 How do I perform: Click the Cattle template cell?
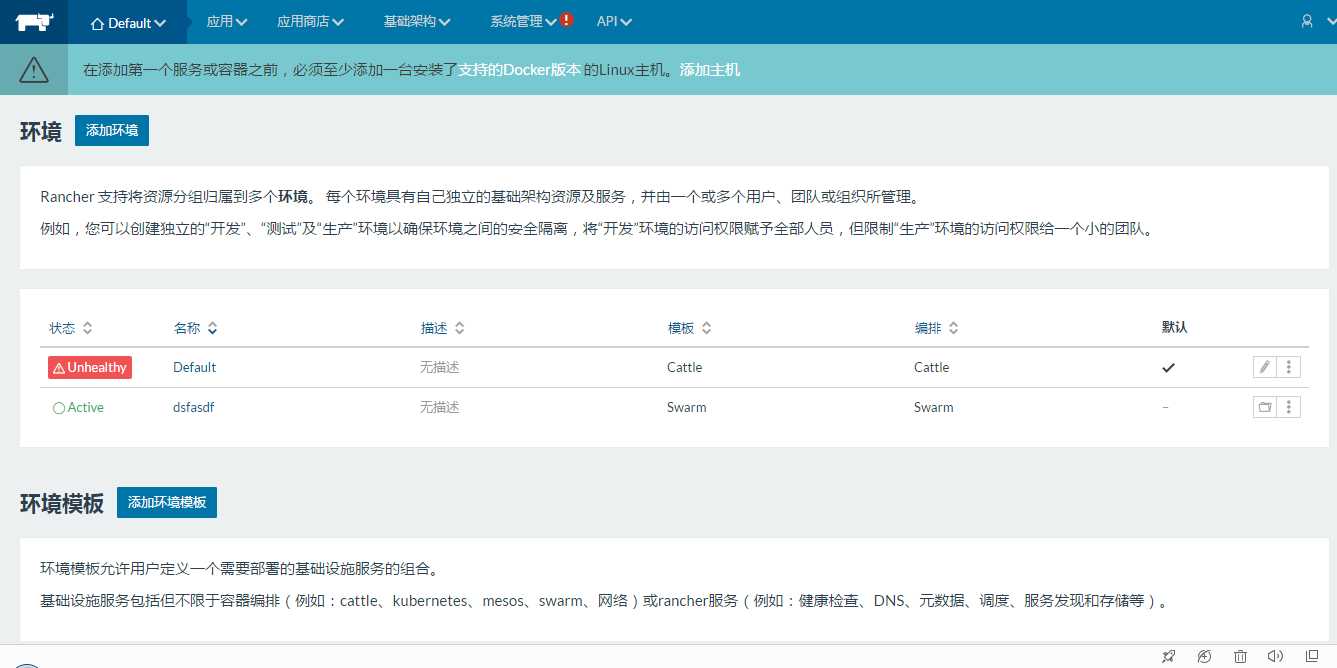684,367
